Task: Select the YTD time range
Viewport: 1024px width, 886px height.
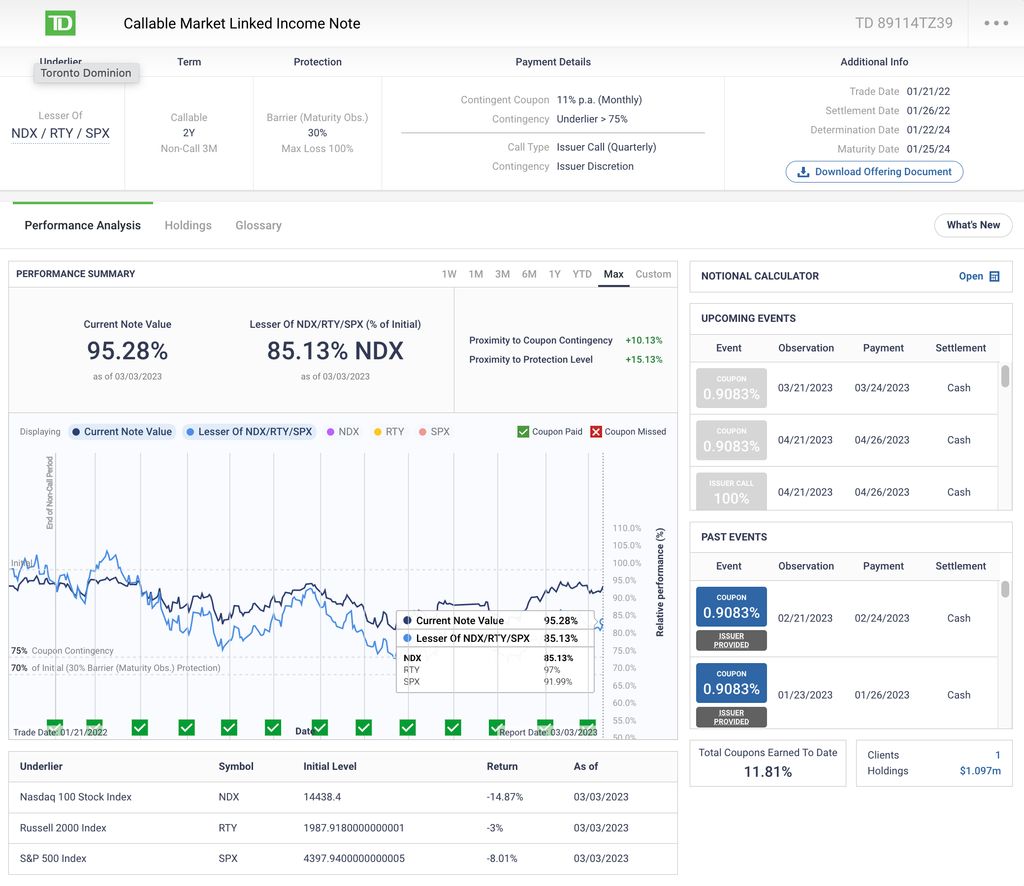Action: point(582,274)
